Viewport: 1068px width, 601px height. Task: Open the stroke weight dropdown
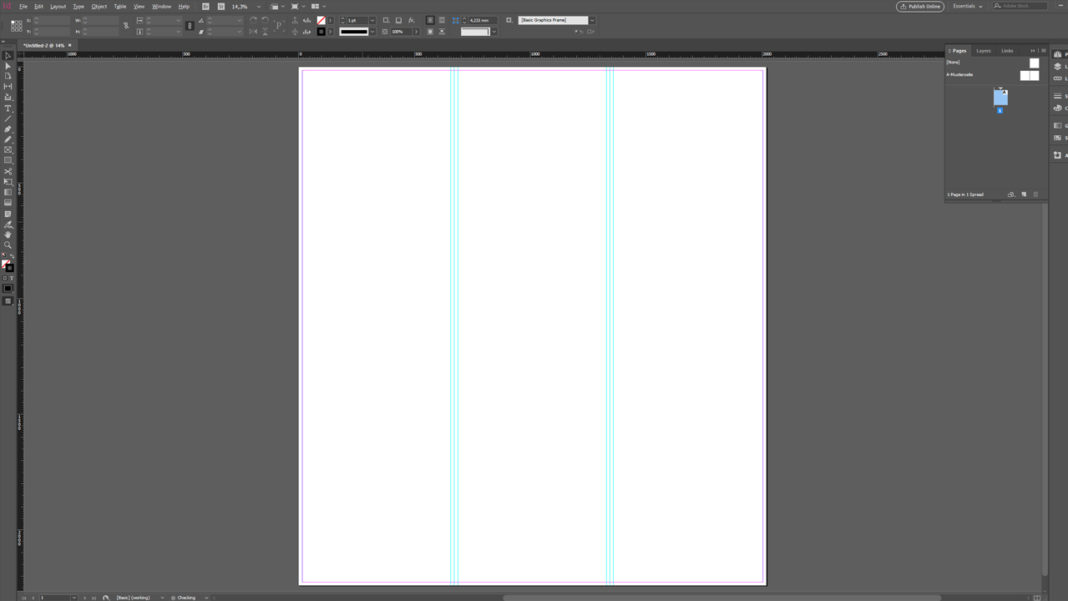pyautogui.click(x=370, y=19)
